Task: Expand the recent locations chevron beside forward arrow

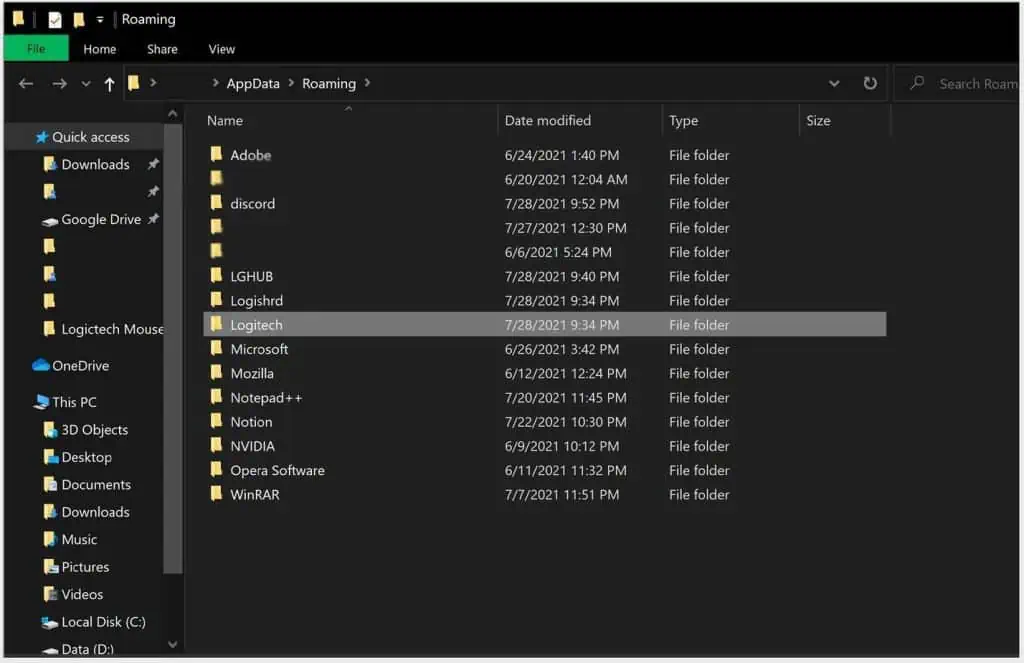Action: pyautogui.click(x=84, y=83)
